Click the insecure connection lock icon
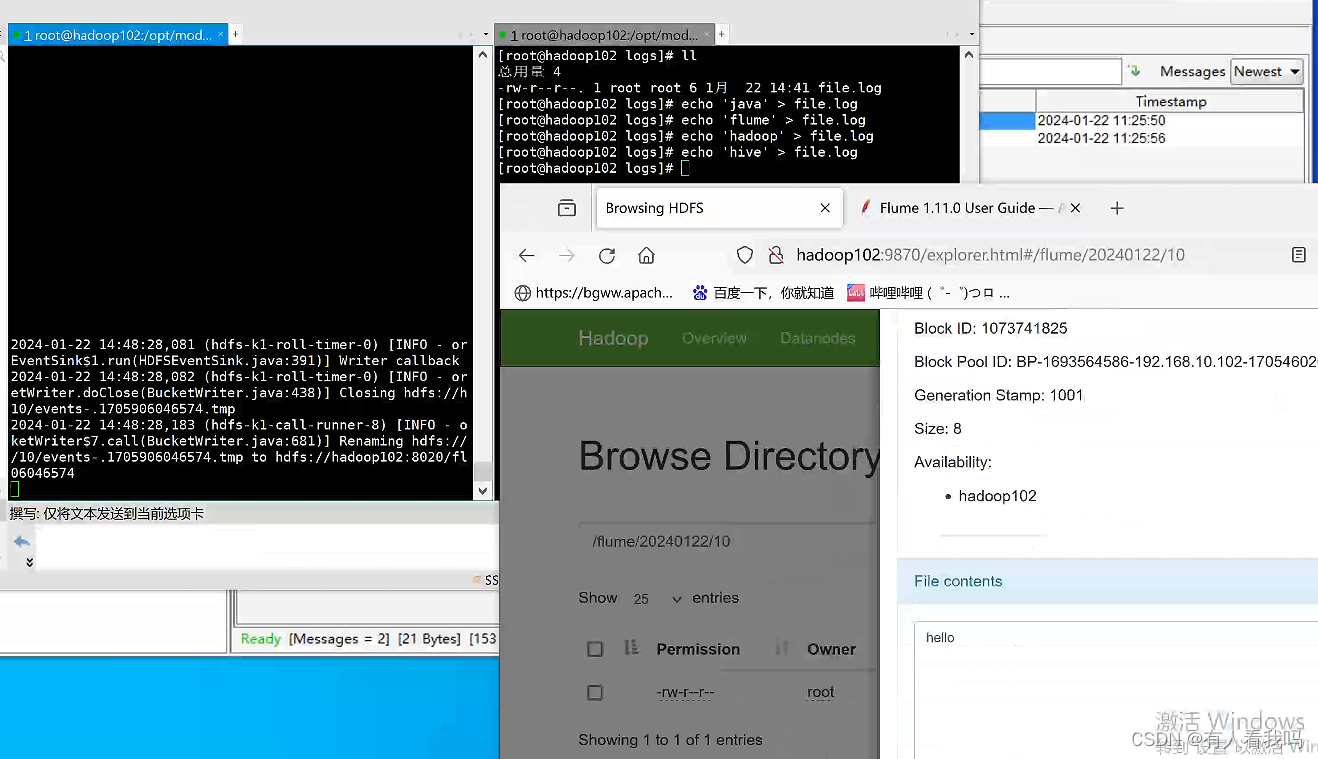This screenshot has height=759, width=1318. (x=775, y=255)
